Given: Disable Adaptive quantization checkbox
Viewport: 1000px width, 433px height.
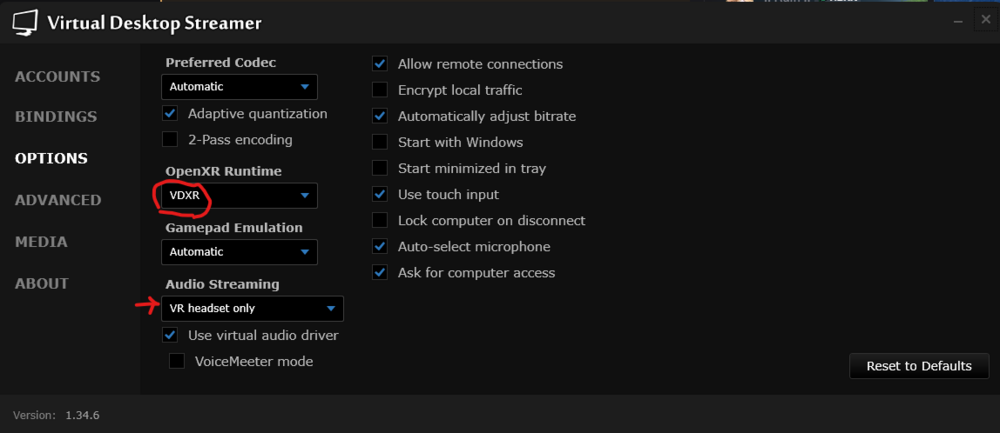Looking at the screenshot, I should point(170,114).
